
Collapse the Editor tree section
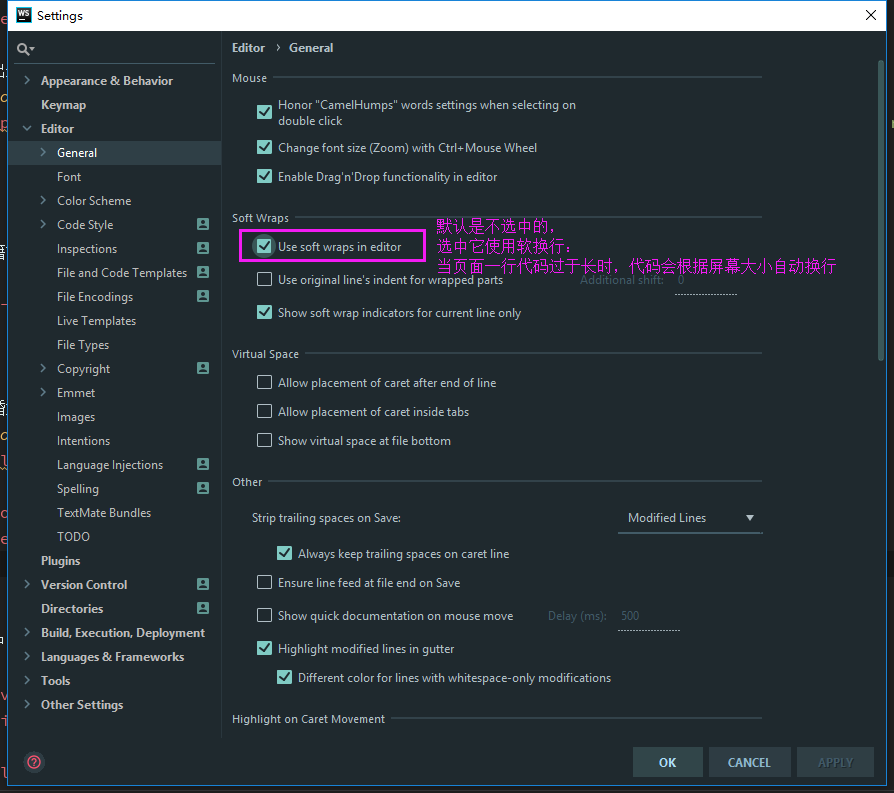pos(25,128)
